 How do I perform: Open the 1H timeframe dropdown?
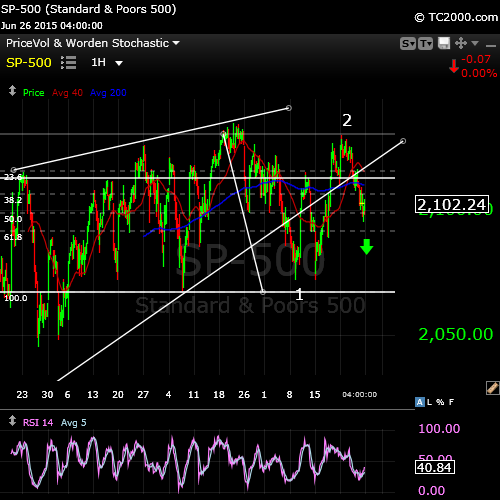[107, 62]
